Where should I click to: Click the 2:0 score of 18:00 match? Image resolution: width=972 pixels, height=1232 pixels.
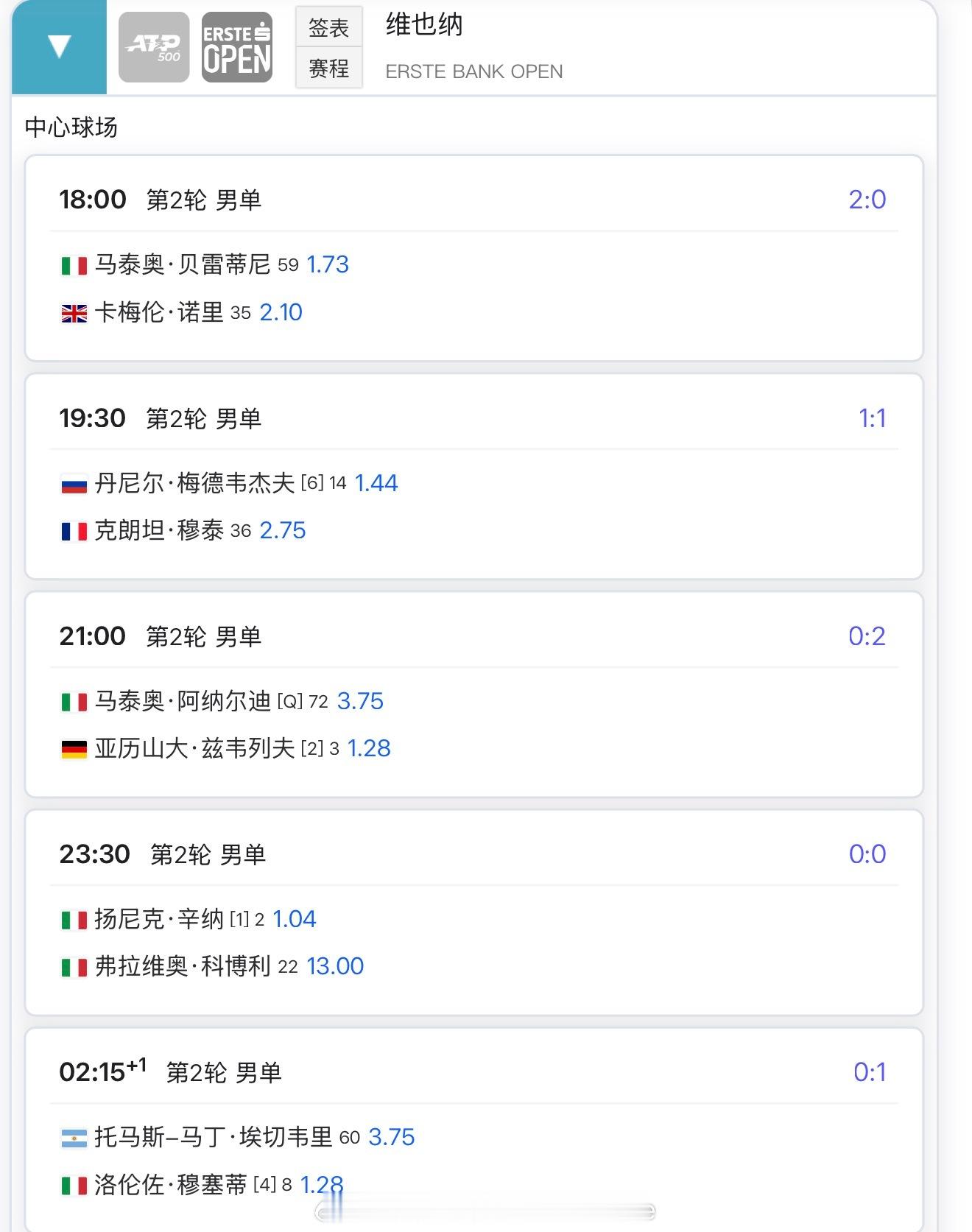pos(867,200)
